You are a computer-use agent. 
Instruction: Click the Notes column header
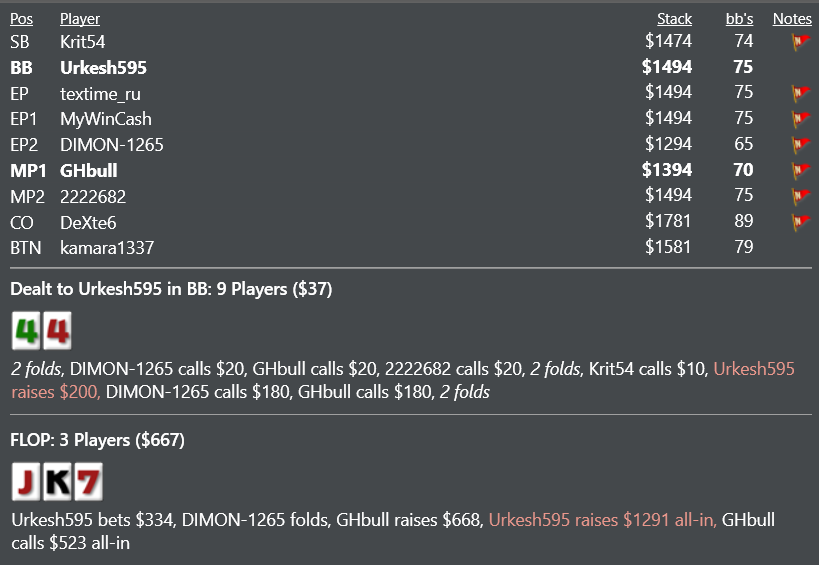pos(792,19)
